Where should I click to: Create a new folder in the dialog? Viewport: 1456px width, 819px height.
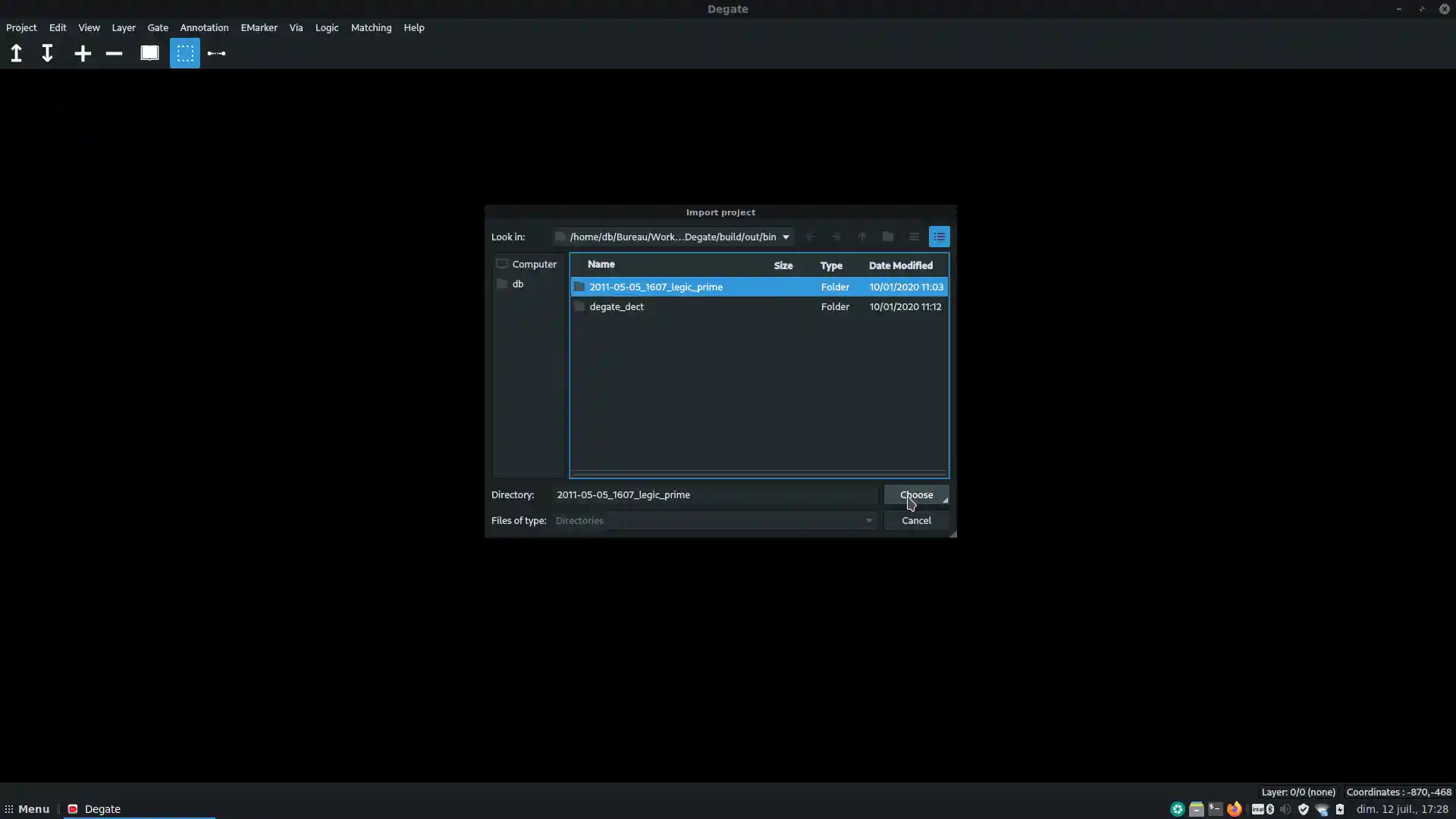click(887, 237)
